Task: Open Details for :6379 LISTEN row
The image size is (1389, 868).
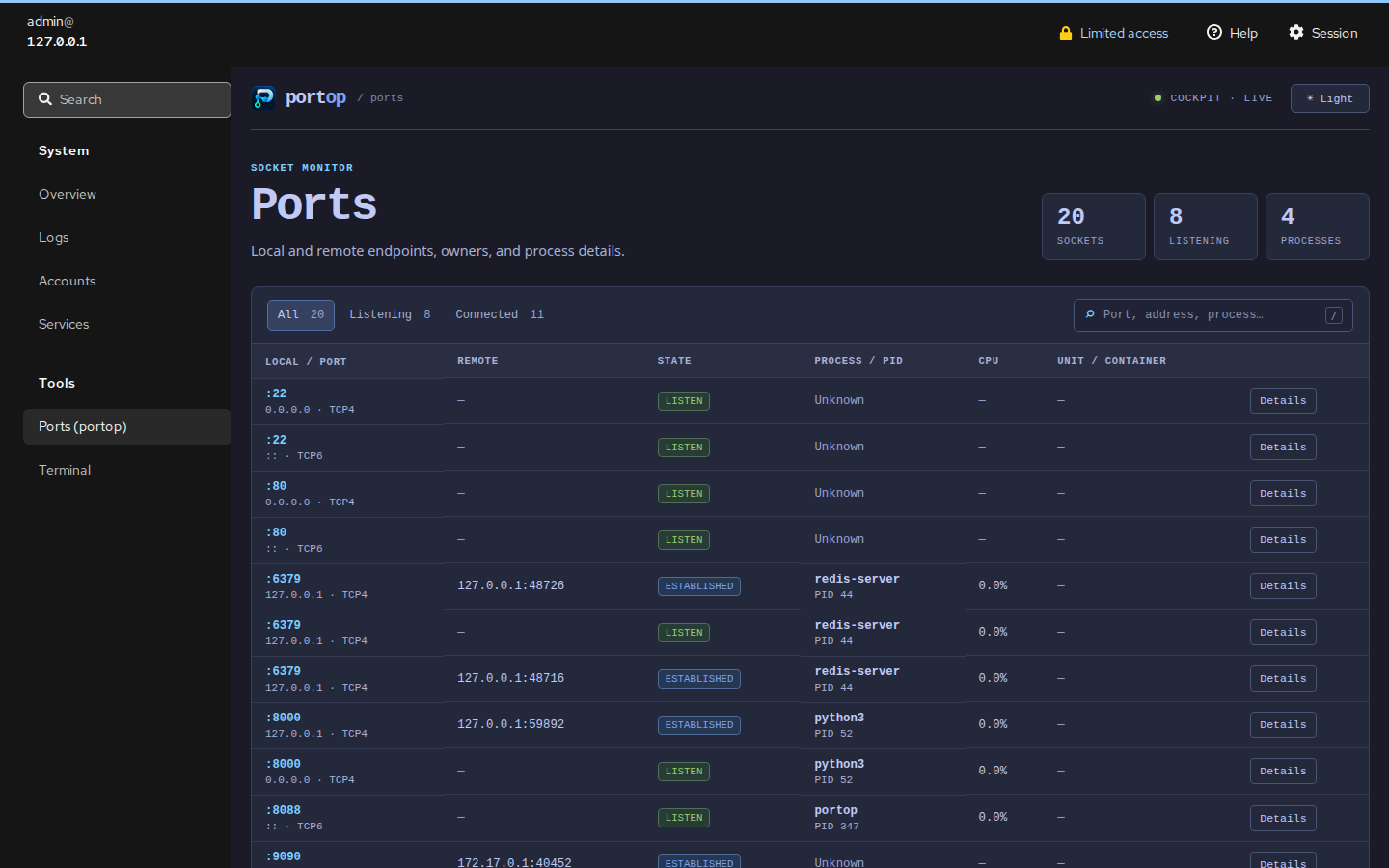Action: [x=1283, y=633]
